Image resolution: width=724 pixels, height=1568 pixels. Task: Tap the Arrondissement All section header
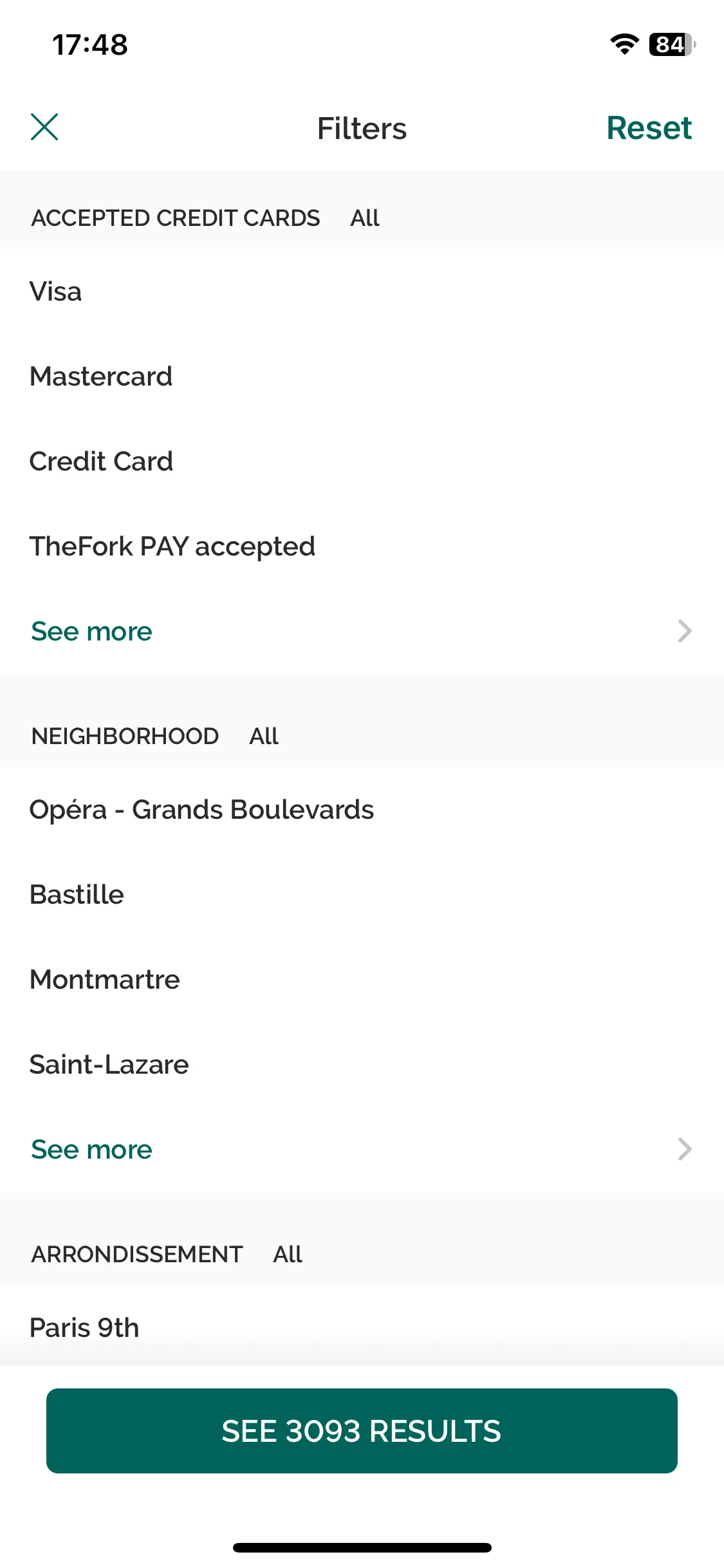pos(167,1255)
